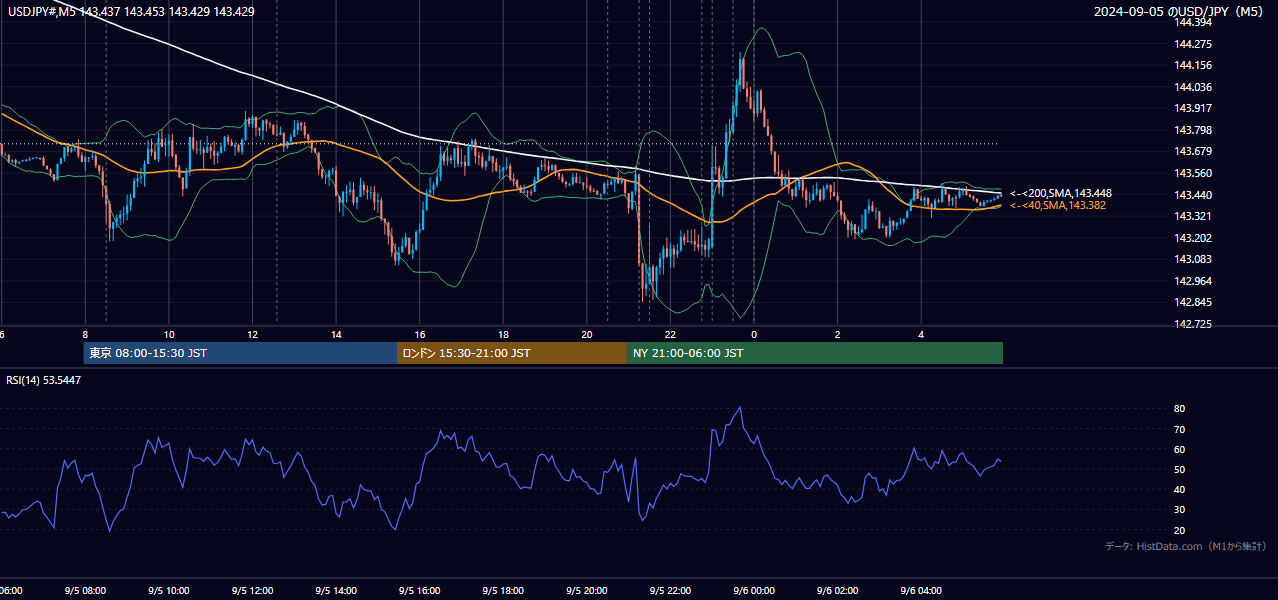Click price axis label 143.560
The width and height of the screenshot is (1278, 600).
coord(1194,173)
